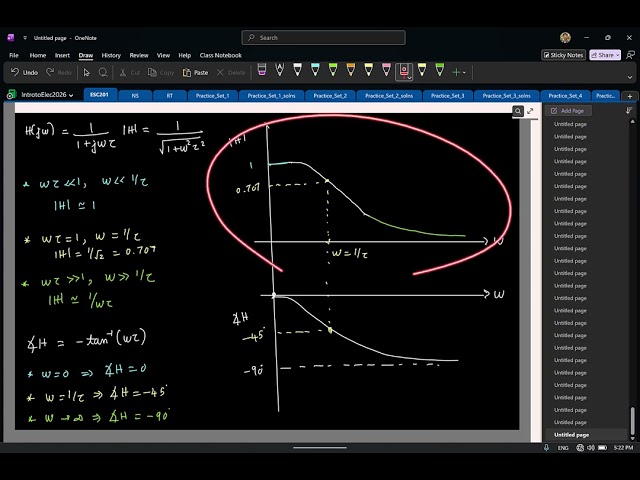
Task: Select the active red pen tool
Action: (403, 71)
